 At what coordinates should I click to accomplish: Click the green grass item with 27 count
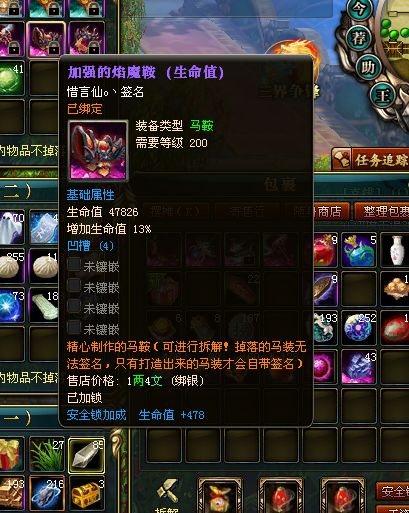point(47,454)
